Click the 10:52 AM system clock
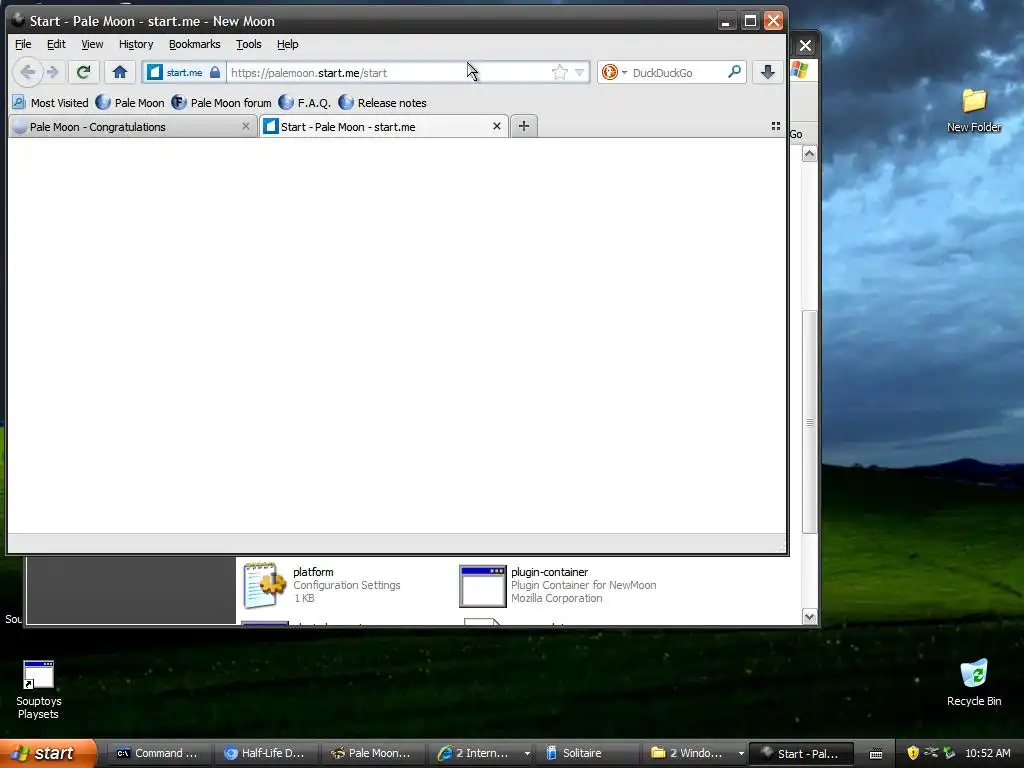This screenshot has width=1024, height=768. pos(987,753)
